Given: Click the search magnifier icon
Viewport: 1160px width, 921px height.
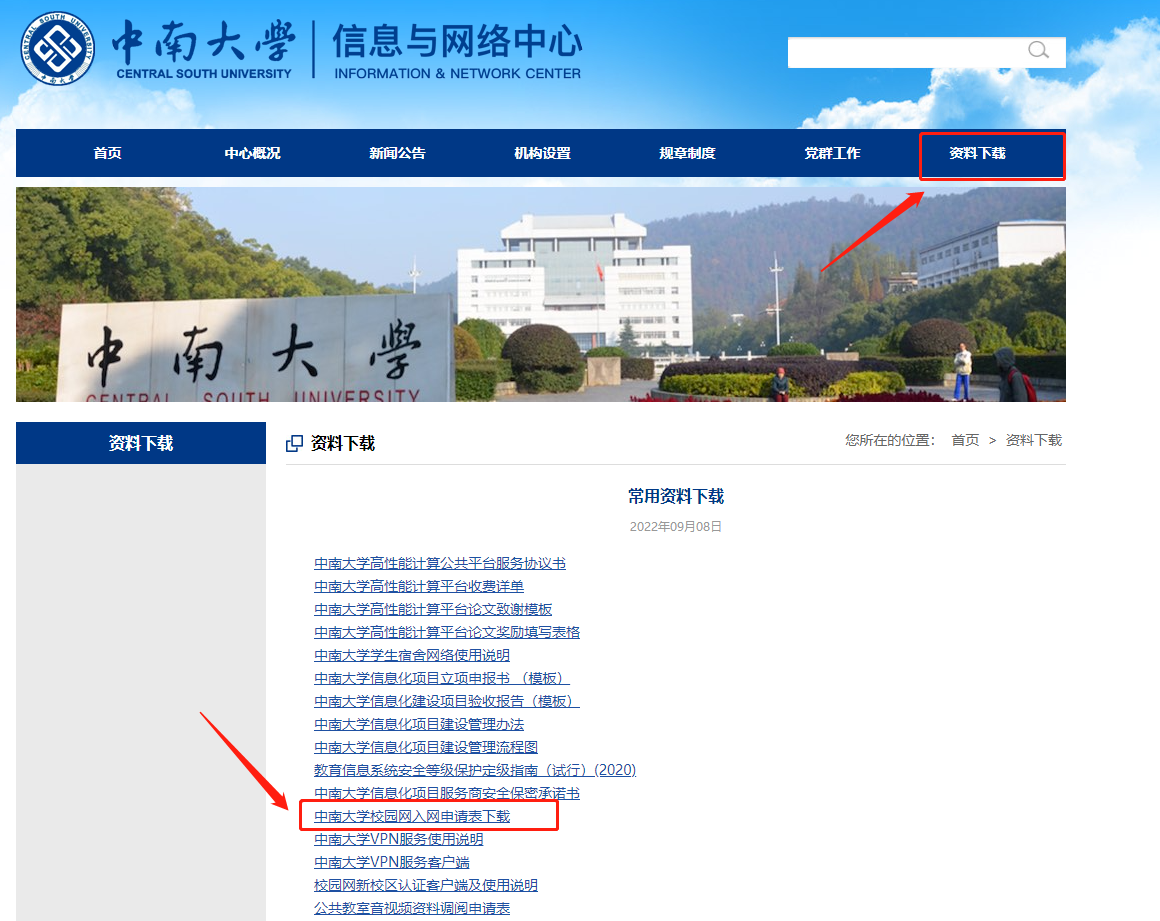Looking at the screenshot, I should pos(1038,50).
